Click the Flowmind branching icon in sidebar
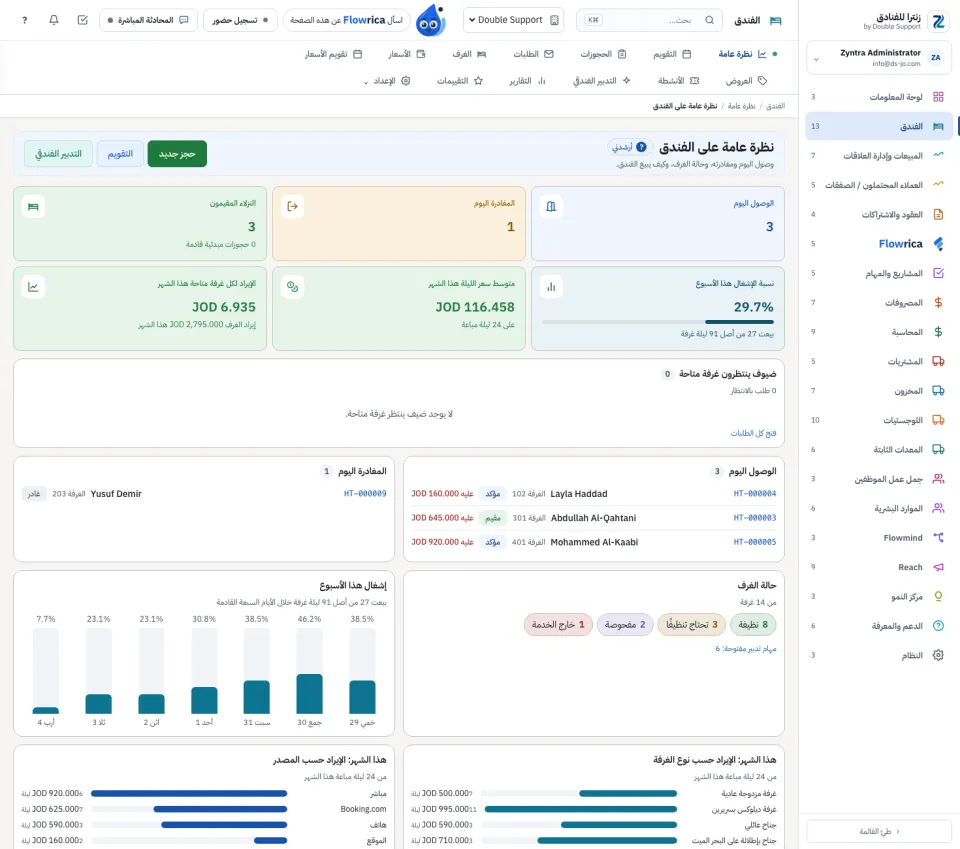The height and width of the screenshot is (849, 960). (938, 537)
